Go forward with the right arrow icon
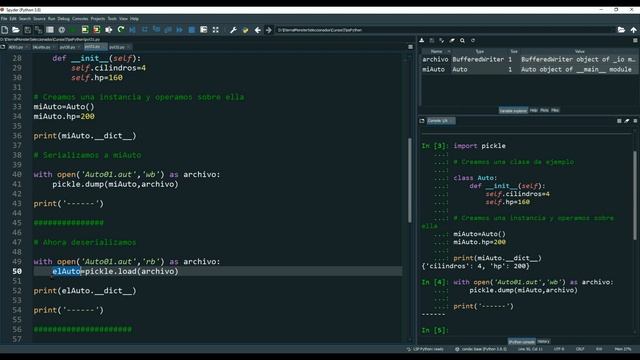This screenshot has width=640, height=360. point(269,30)
